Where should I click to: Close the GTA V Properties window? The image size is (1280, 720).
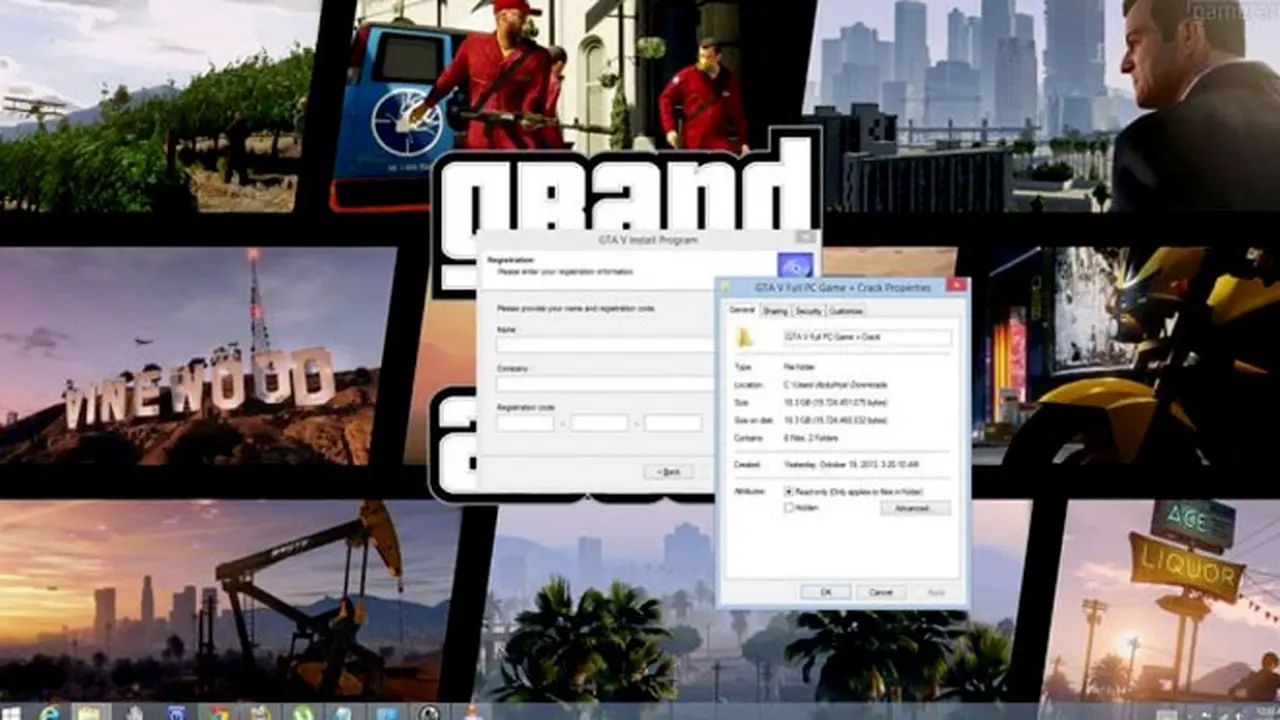pyautogui.click(x=955, y=286)
